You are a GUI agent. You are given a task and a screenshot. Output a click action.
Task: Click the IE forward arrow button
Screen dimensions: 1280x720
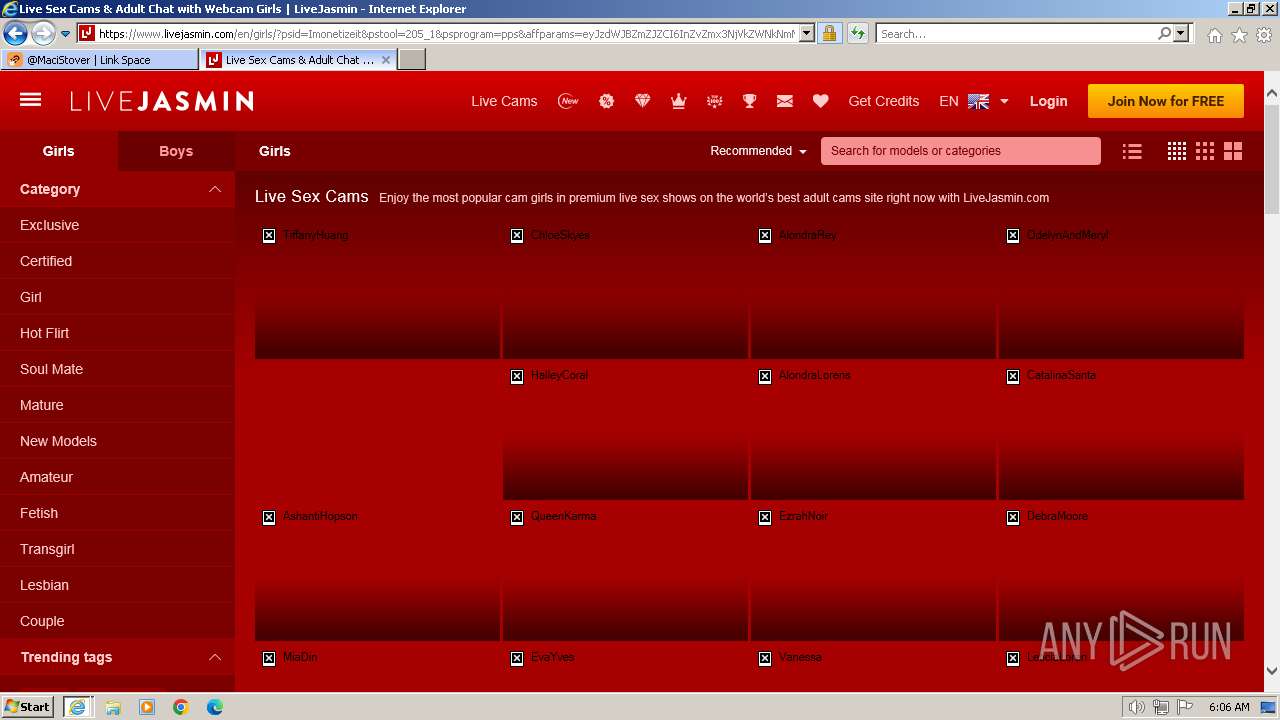43,33
